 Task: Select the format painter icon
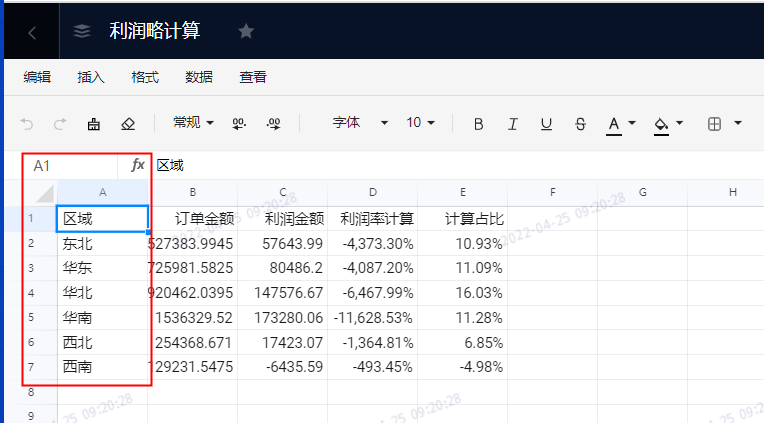click(94, 124)
